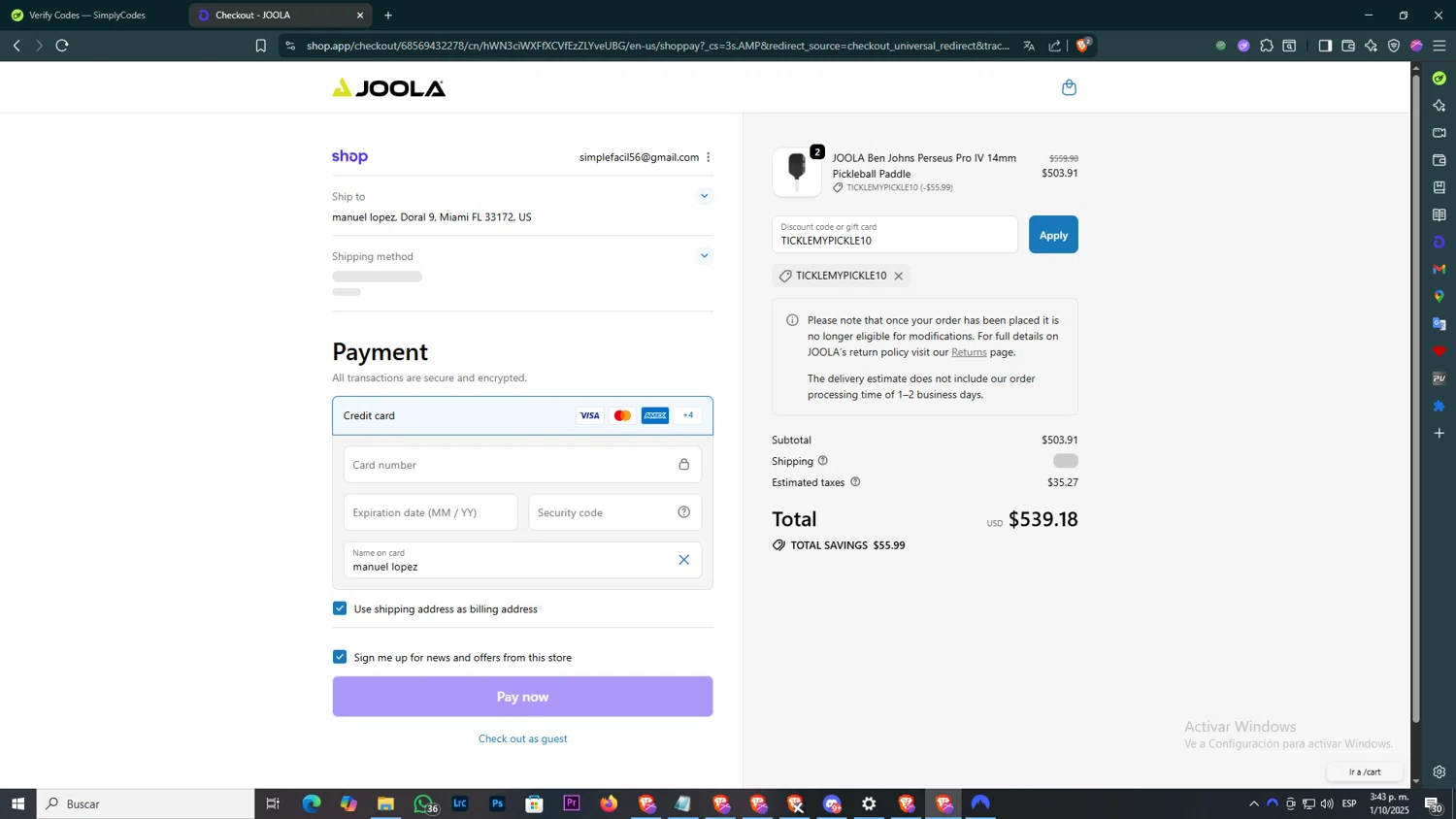Open a new browser tab
Screen dimensions: 1456x819
pyautogui.click(x=388, y=16)
